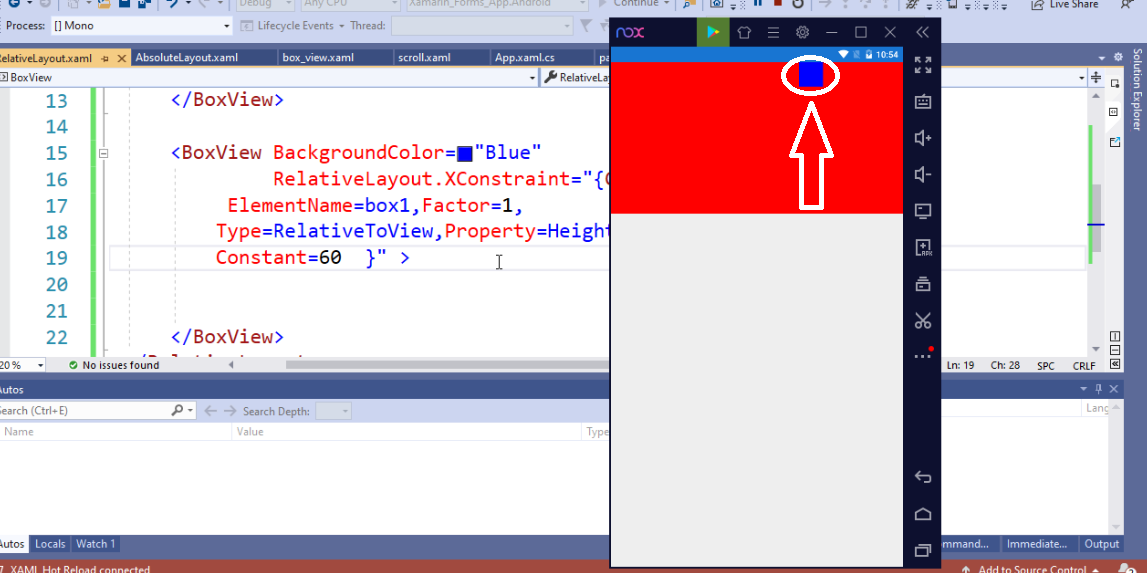Open Nox screen display option
1147x573 pixels.
[923, 211]
